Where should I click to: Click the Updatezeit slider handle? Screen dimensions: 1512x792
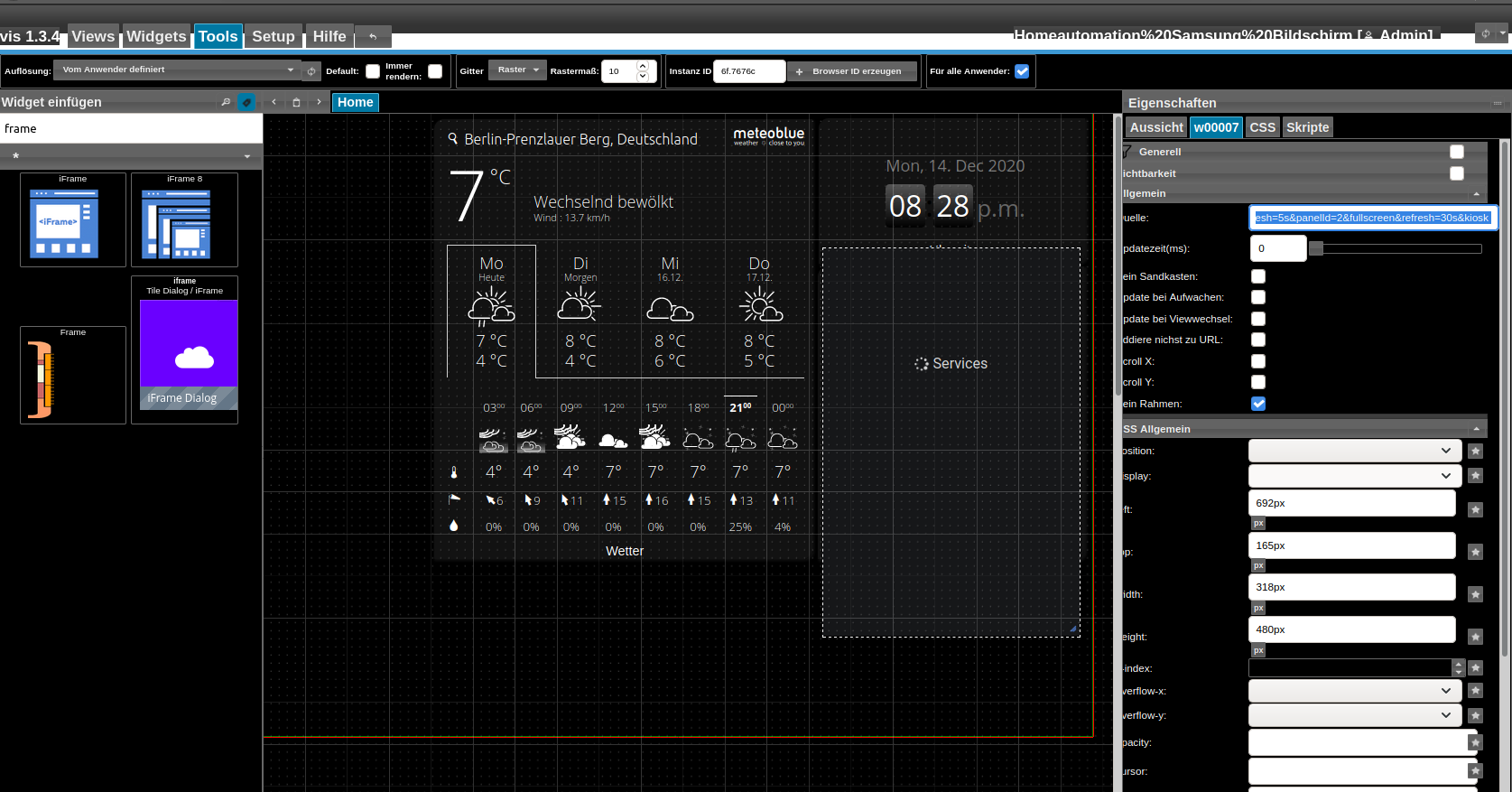click(x=1316, y=248)
